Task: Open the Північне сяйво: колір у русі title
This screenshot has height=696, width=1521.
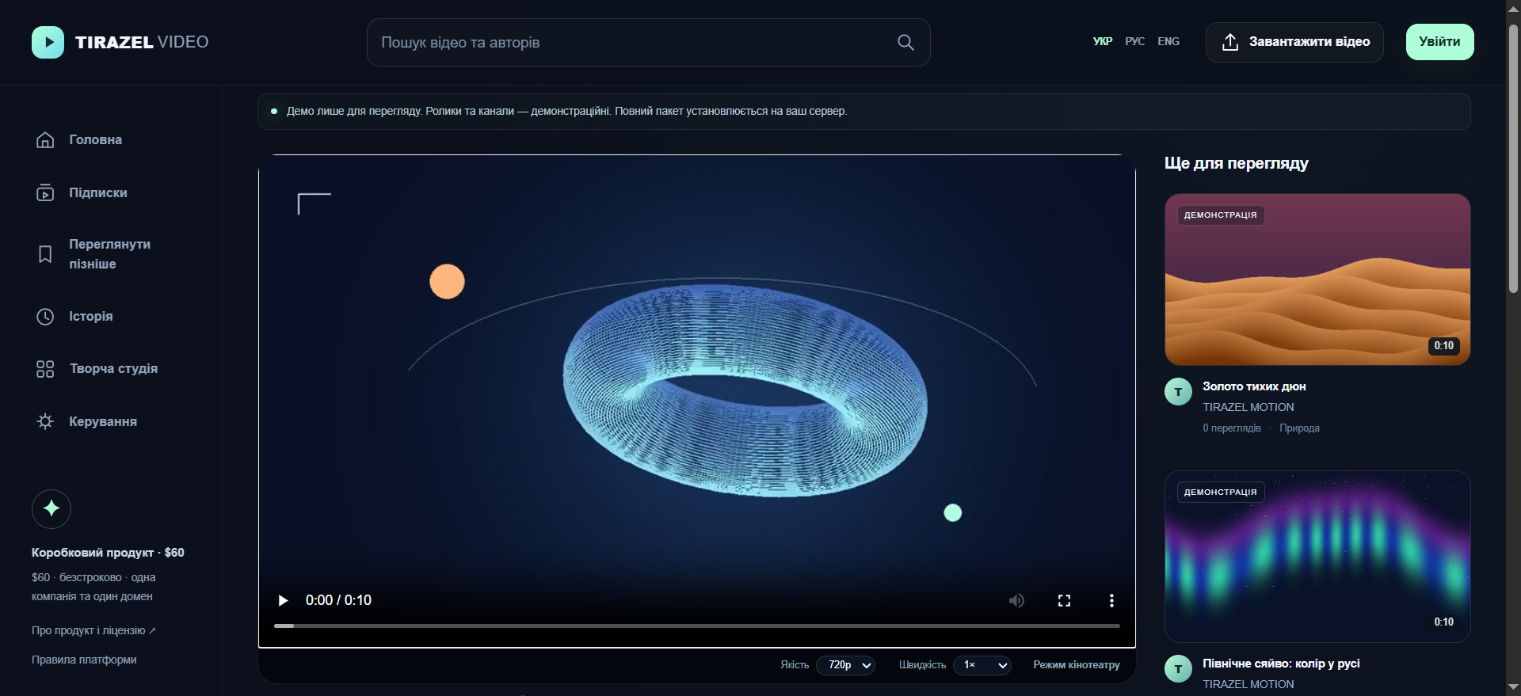Action: click(1281, 664)
